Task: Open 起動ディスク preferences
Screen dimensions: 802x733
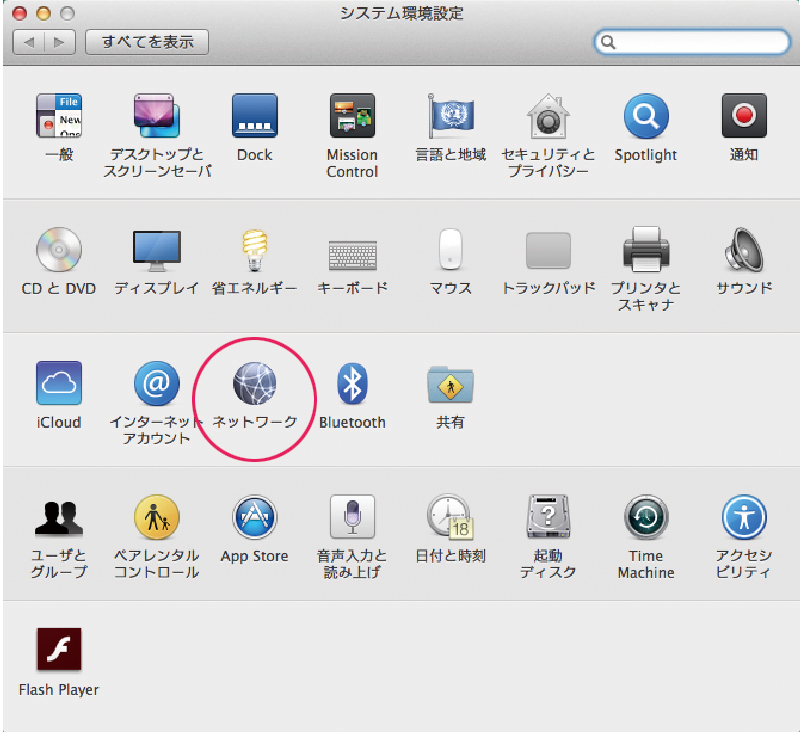Action: 548,516
